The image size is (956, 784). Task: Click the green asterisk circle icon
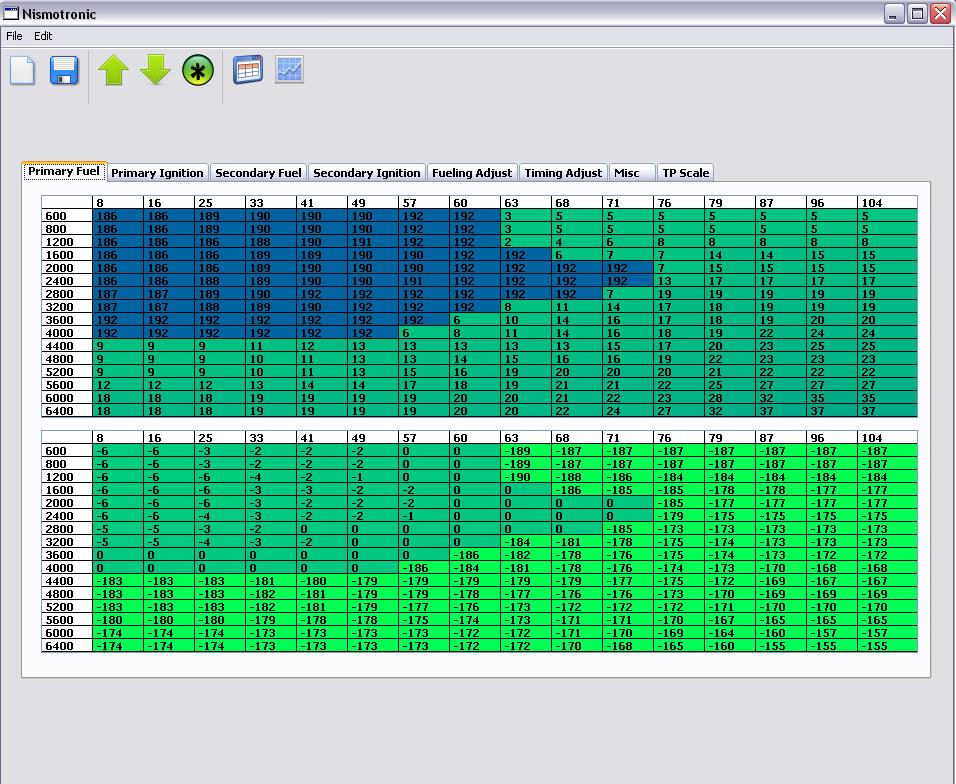[x=198, y=70]
